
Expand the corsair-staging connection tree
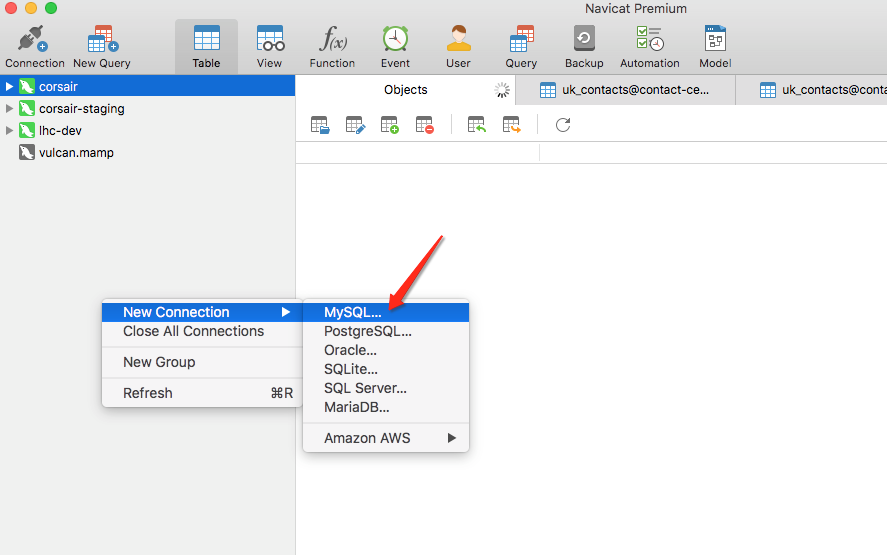pyautogui.click(x=9, y=109)
